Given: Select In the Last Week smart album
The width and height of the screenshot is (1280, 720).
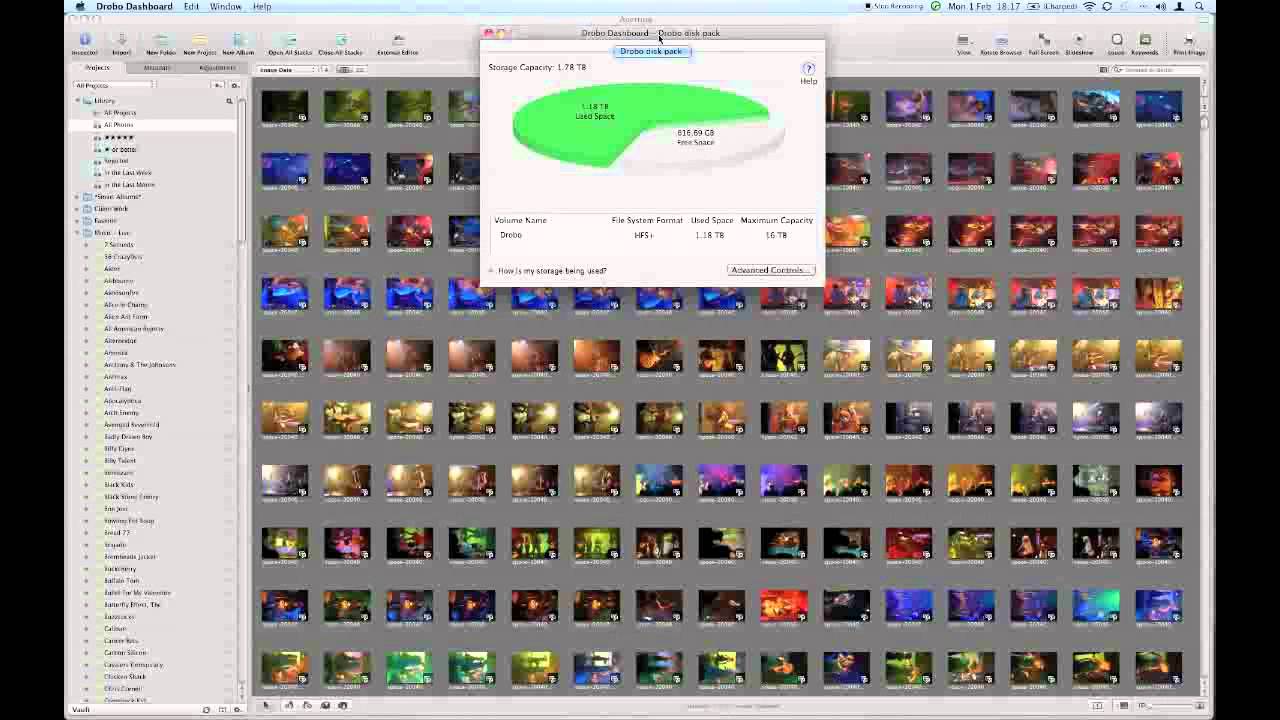Looking at the screenshot, I should [x=128, y=173].
